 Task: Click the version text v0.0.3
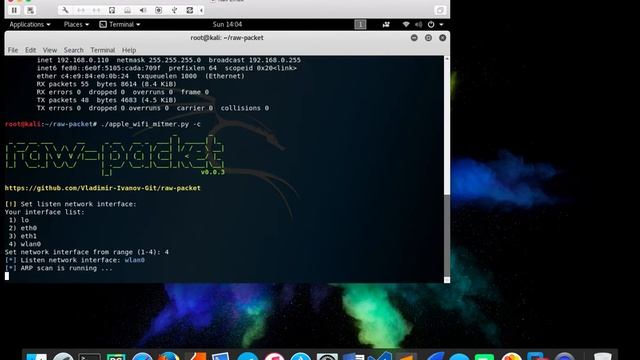(213, 172)
